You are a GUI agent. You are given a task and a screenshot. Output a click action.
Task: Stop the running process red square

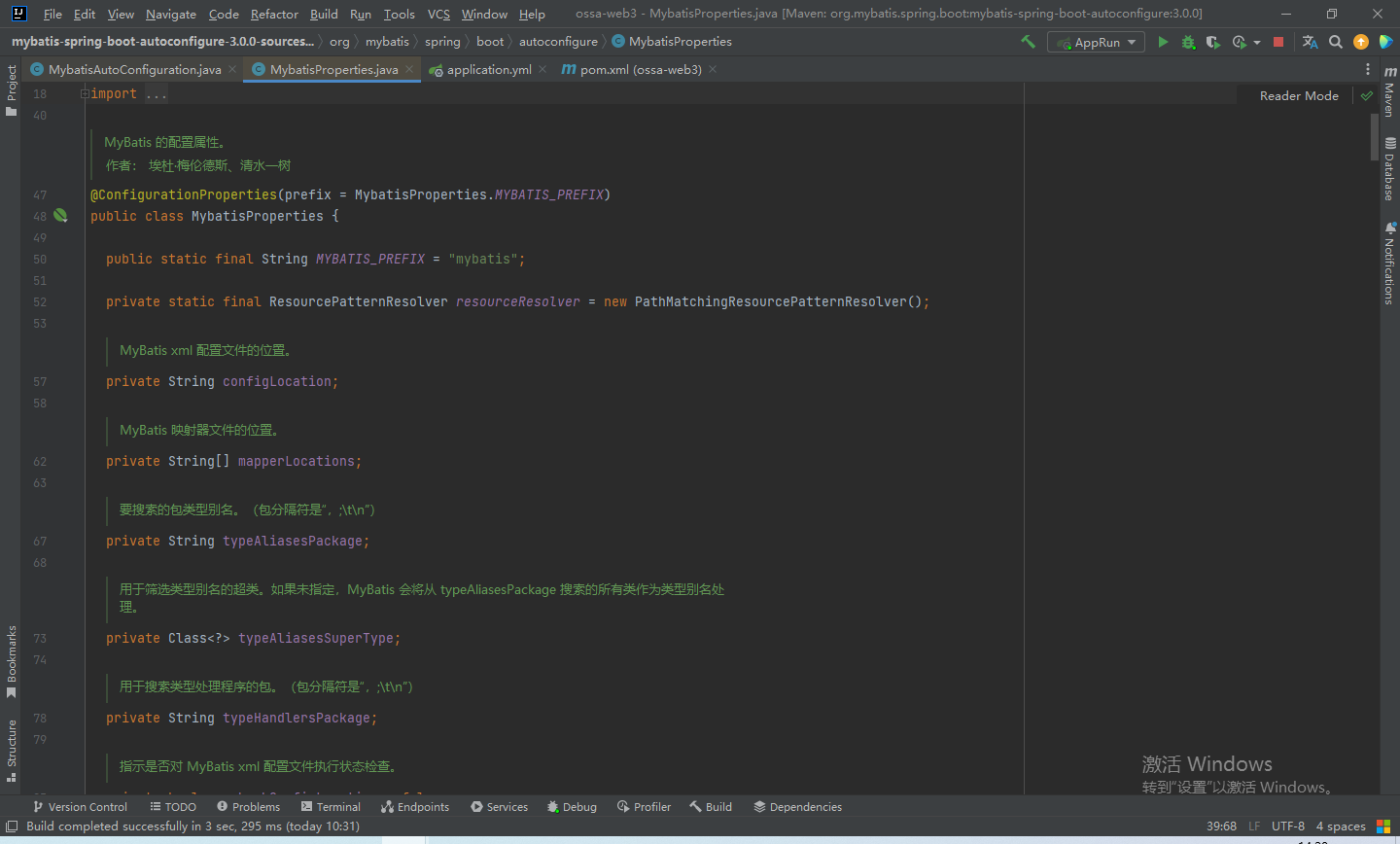point(1278,42)
